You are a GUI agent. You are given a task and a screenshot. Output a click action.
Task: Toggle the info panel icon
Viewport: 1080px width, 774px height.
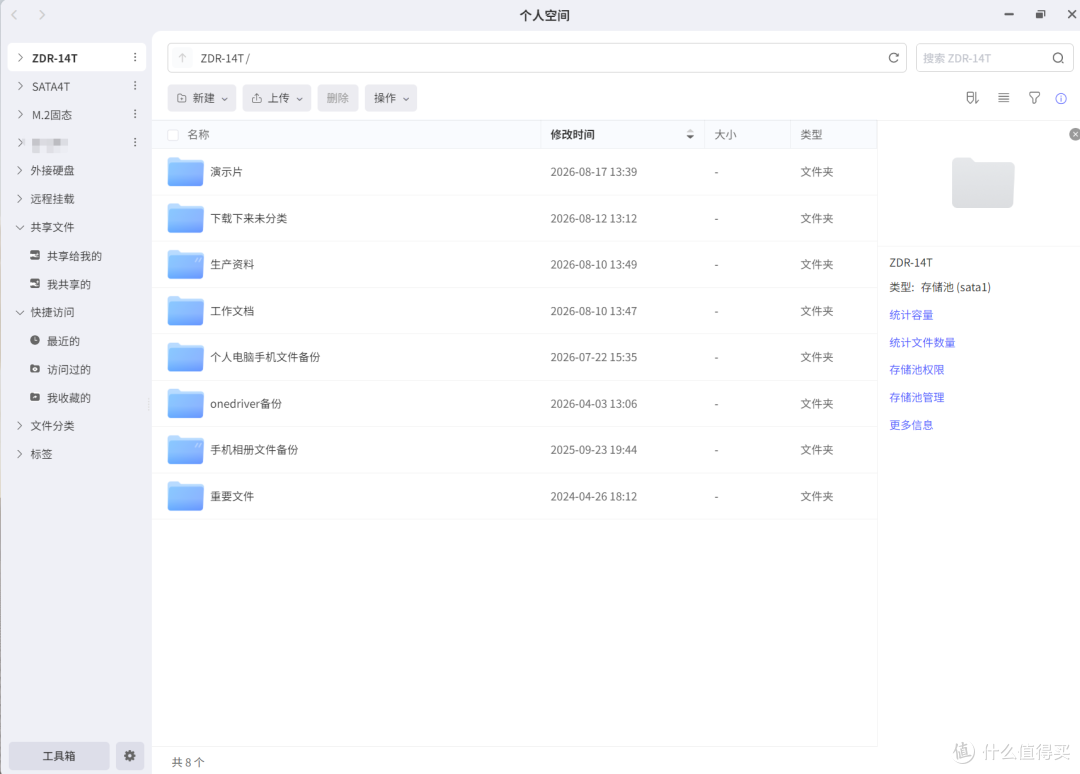coord(1061,98)
